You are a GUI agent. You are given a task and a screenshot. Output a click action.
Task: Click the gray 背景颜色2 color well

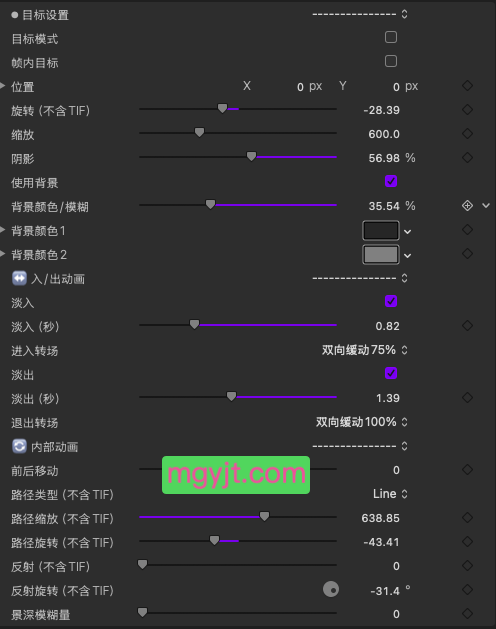point(381,255)
